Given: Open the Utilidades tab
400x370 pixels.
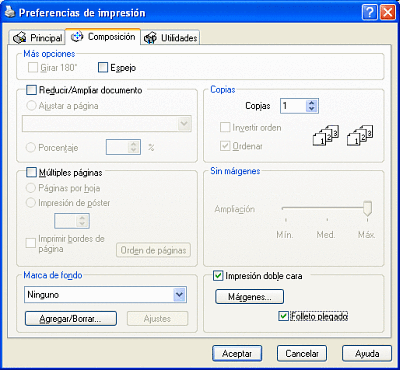Looking at the screenshot, I should click(171, 38).
